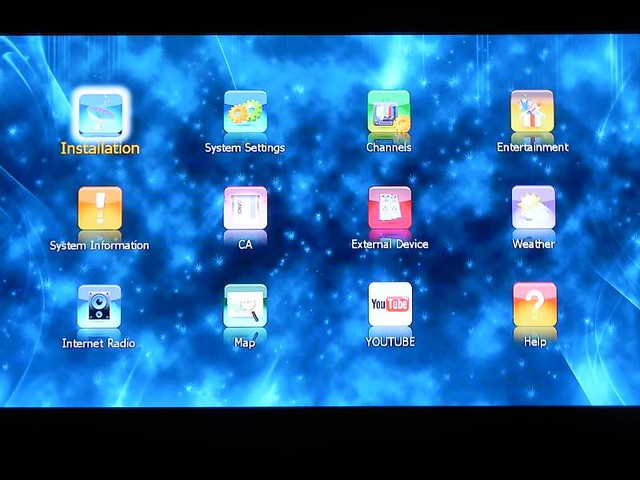Click the External Device label
The height and width of the screenshot is (480, 640).
point(390,244)
